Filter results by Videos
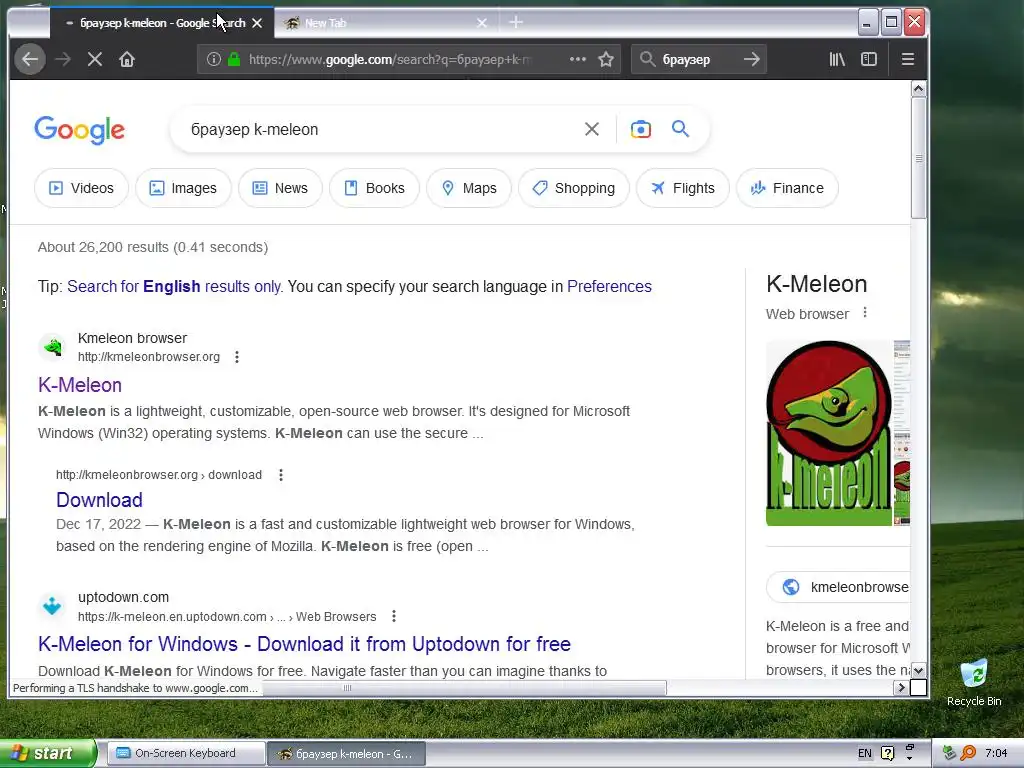Image resolution: width=1024 pixels, height=768 pixels. click(82, 188)
